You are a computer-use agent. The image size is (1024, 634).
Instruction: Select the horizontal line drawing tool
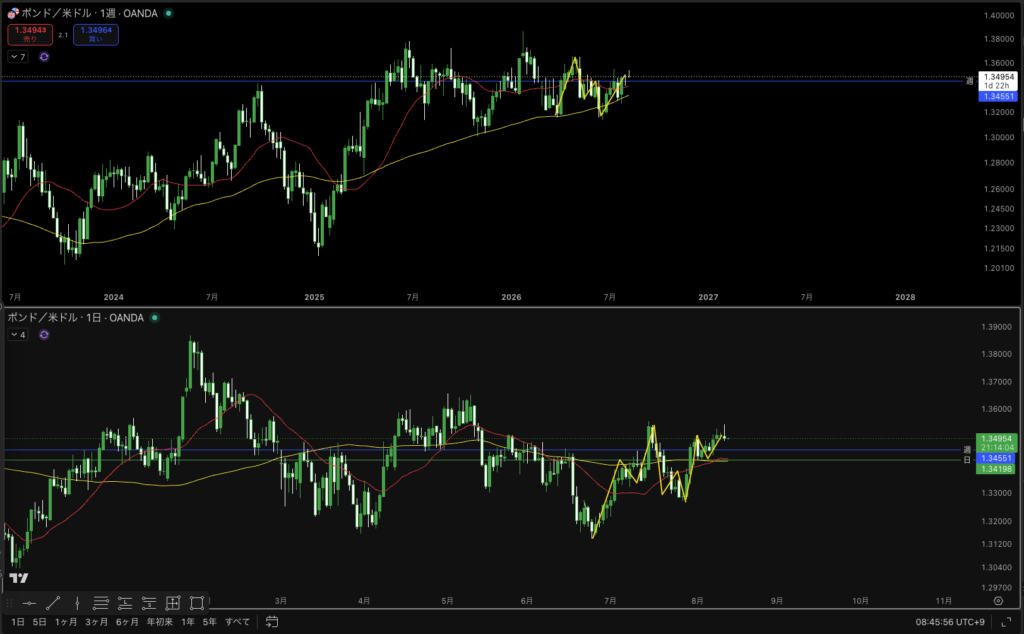[x=29, y=603]
